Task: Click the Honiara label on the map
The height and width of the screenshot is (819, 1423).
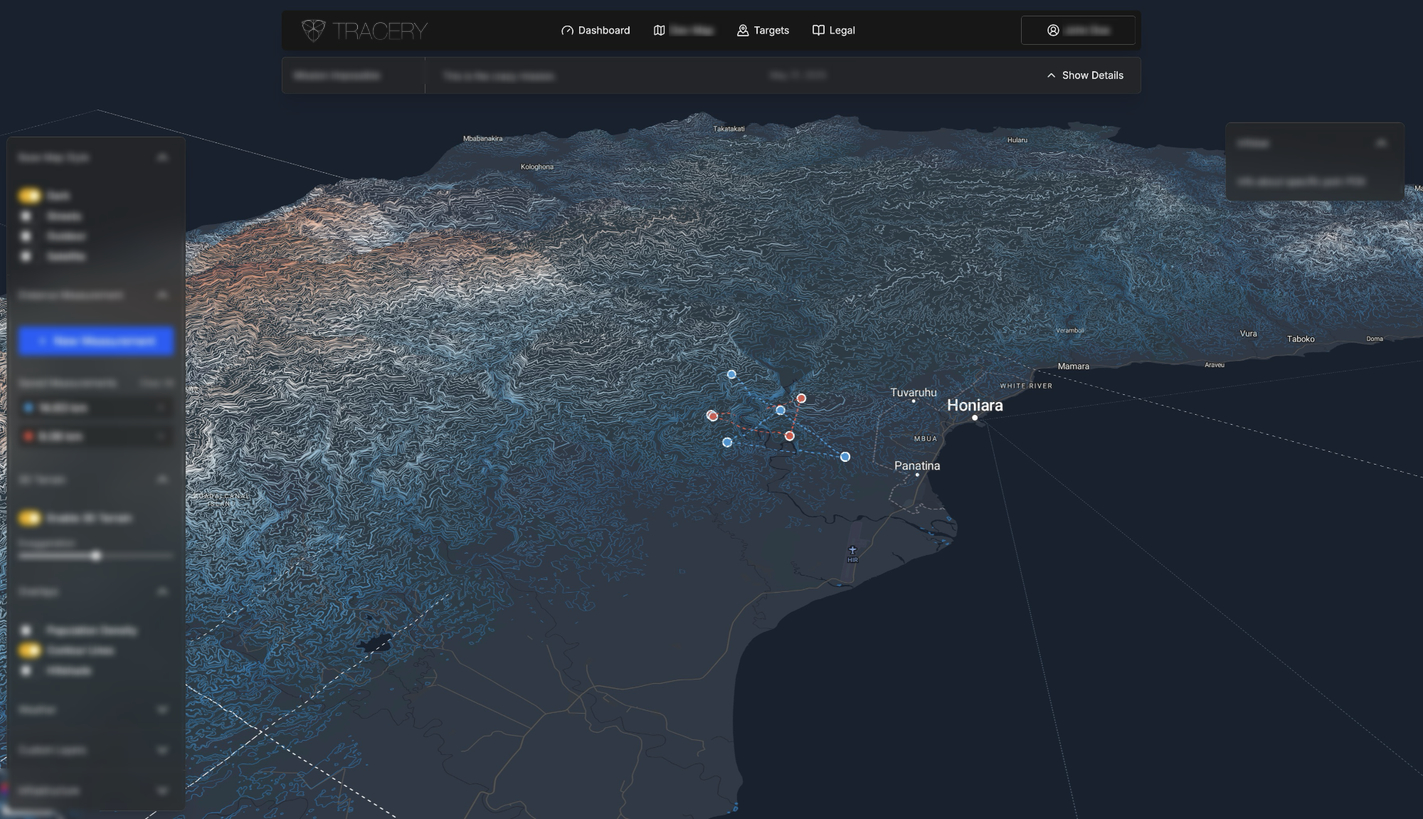Action: [975, 405]
